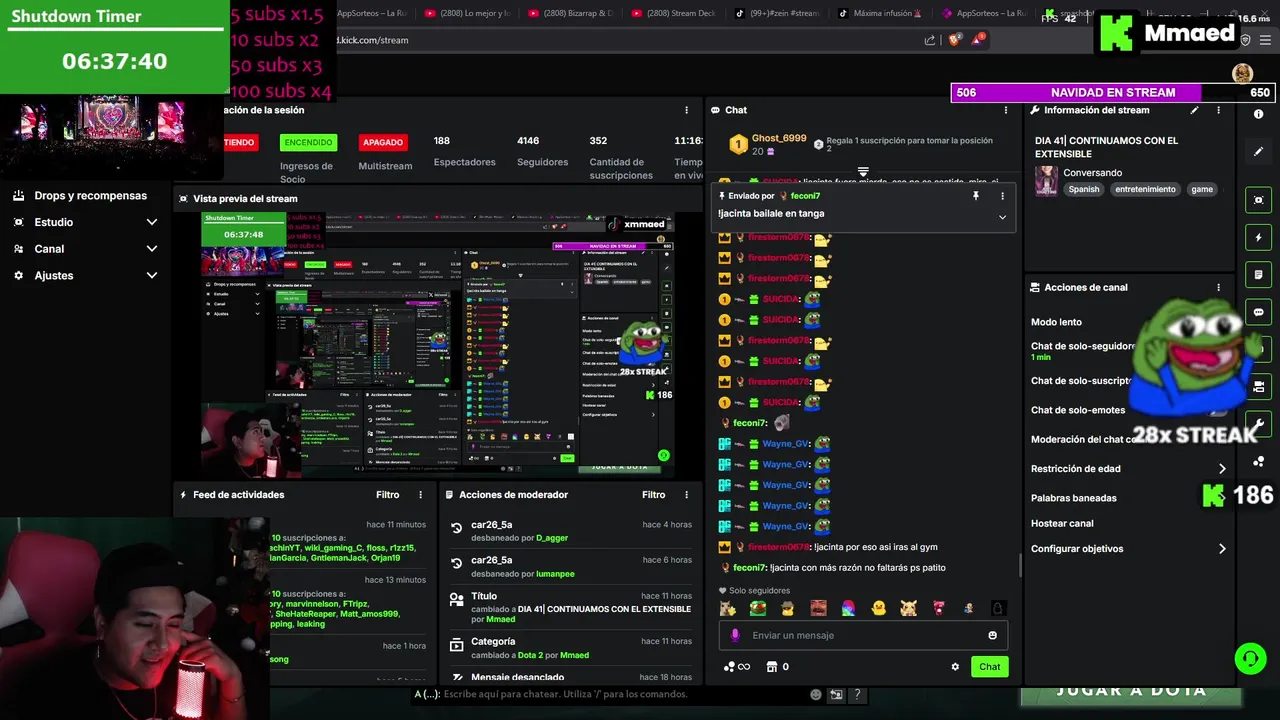
Task: Click the picture icon in Dota chat bar
Action: pos(836,694)
